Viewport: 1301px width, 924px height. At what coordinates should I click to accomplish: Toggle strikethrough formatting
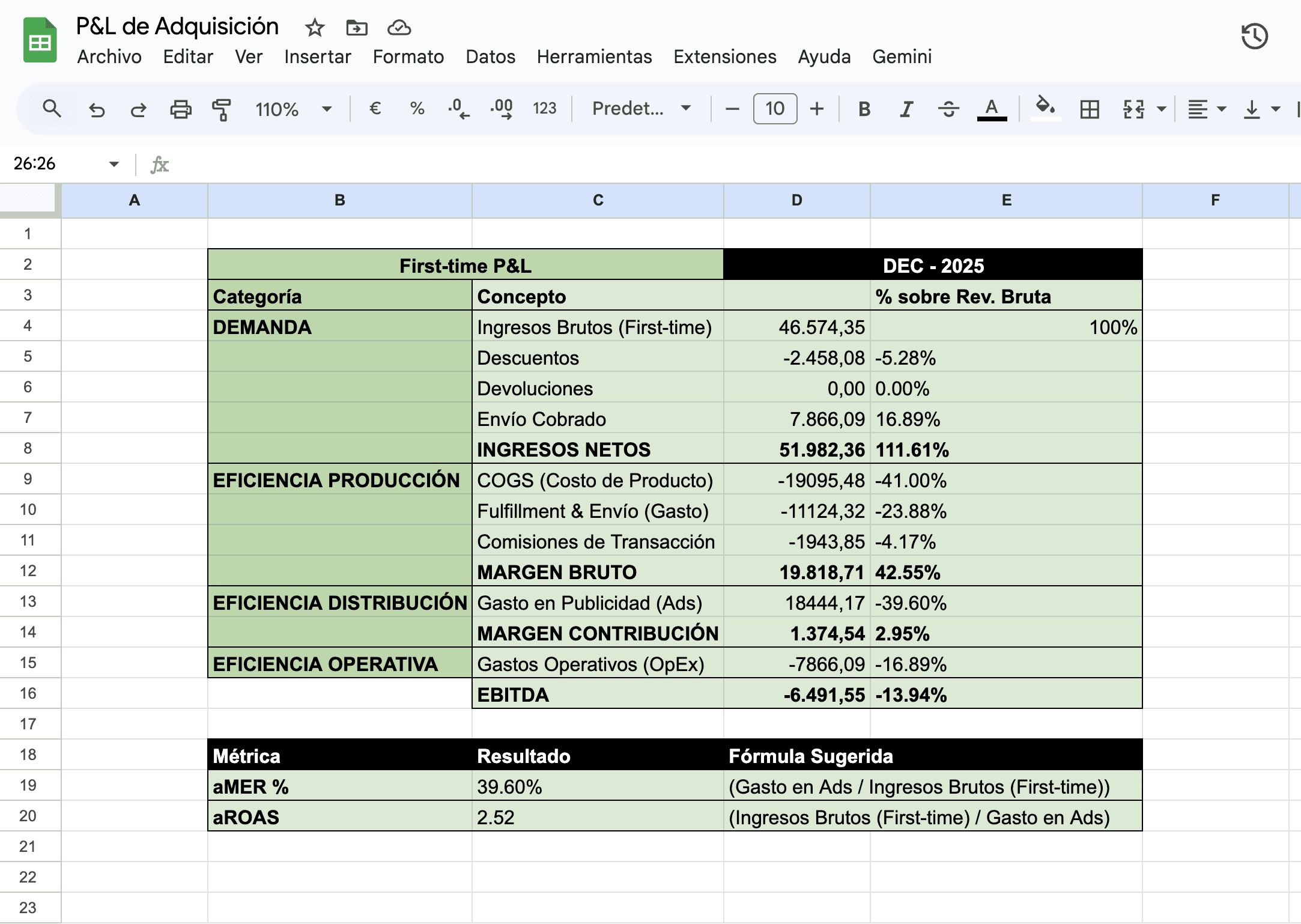[948, 109]
